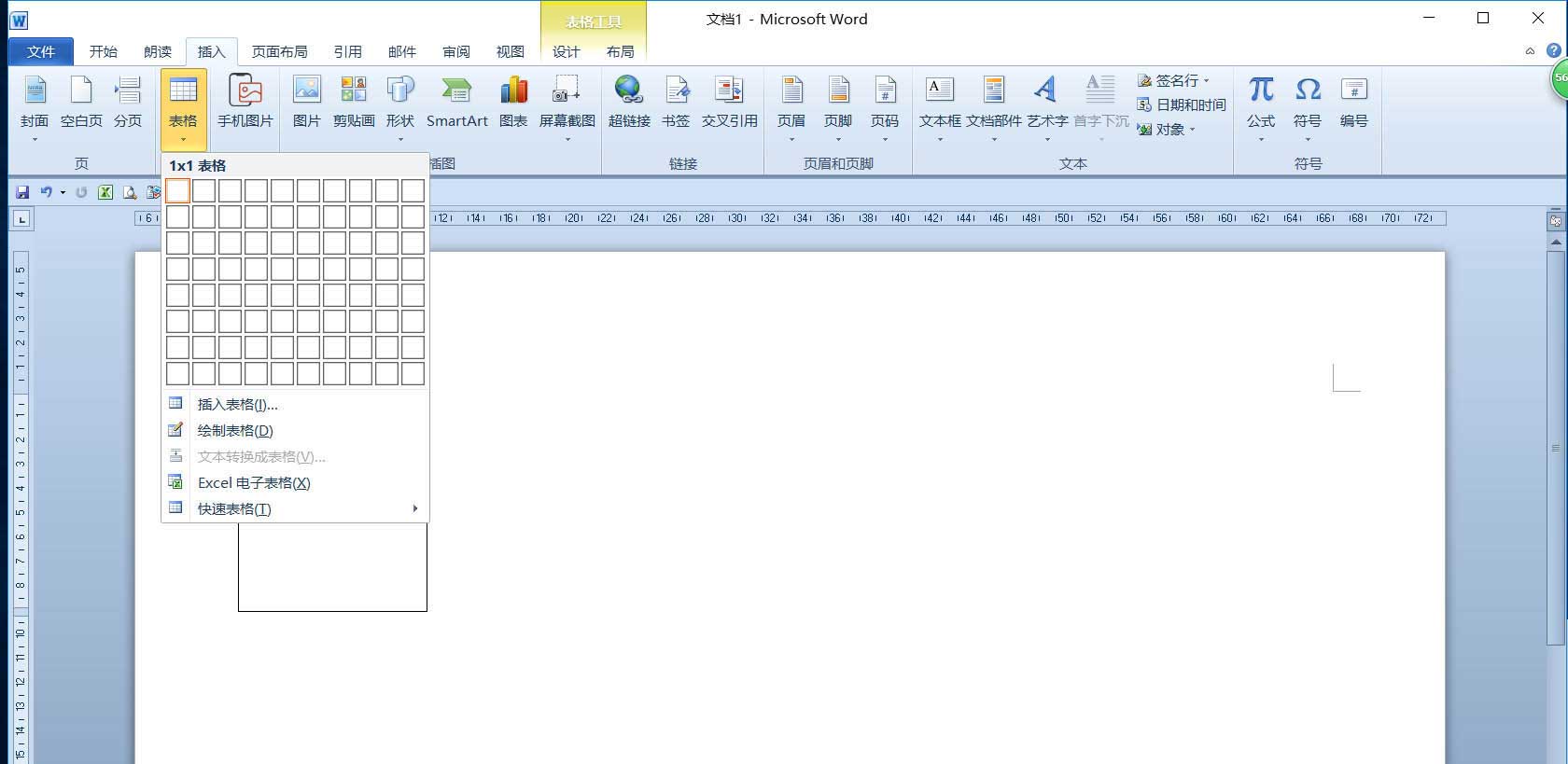Open the 页眉 header dropdown

[x=791, y=108]
